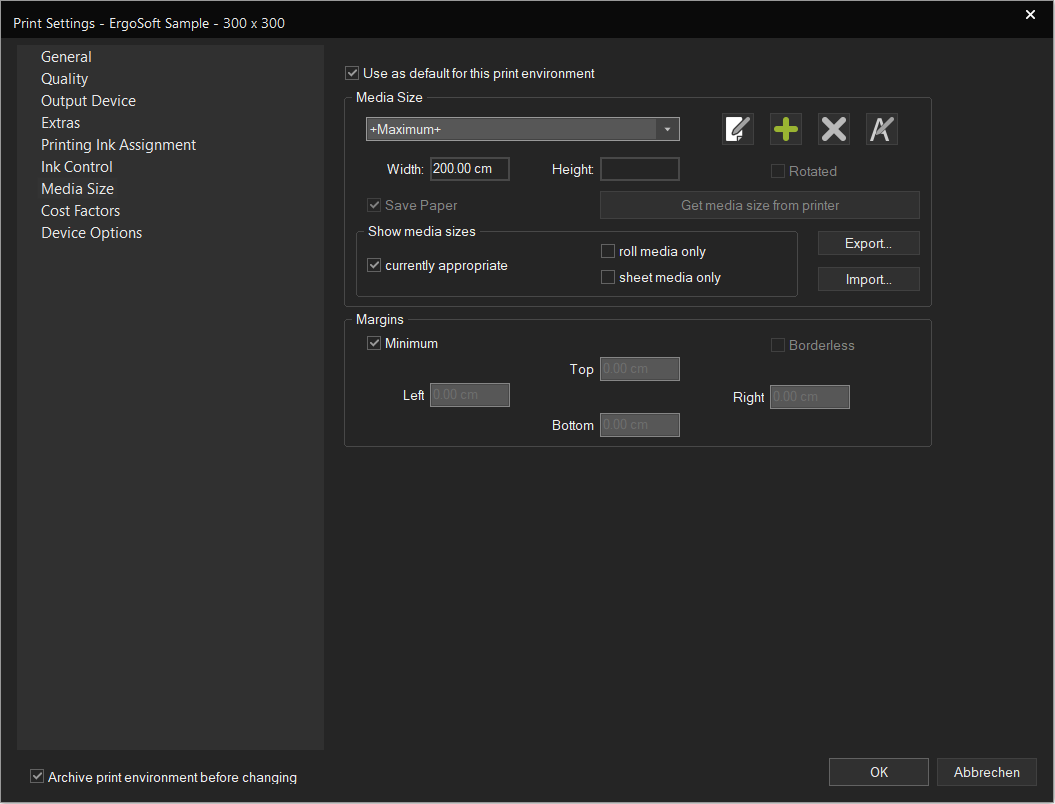Open Extras settings page
Screen dimensions: 1055x804
click(61, 122)
